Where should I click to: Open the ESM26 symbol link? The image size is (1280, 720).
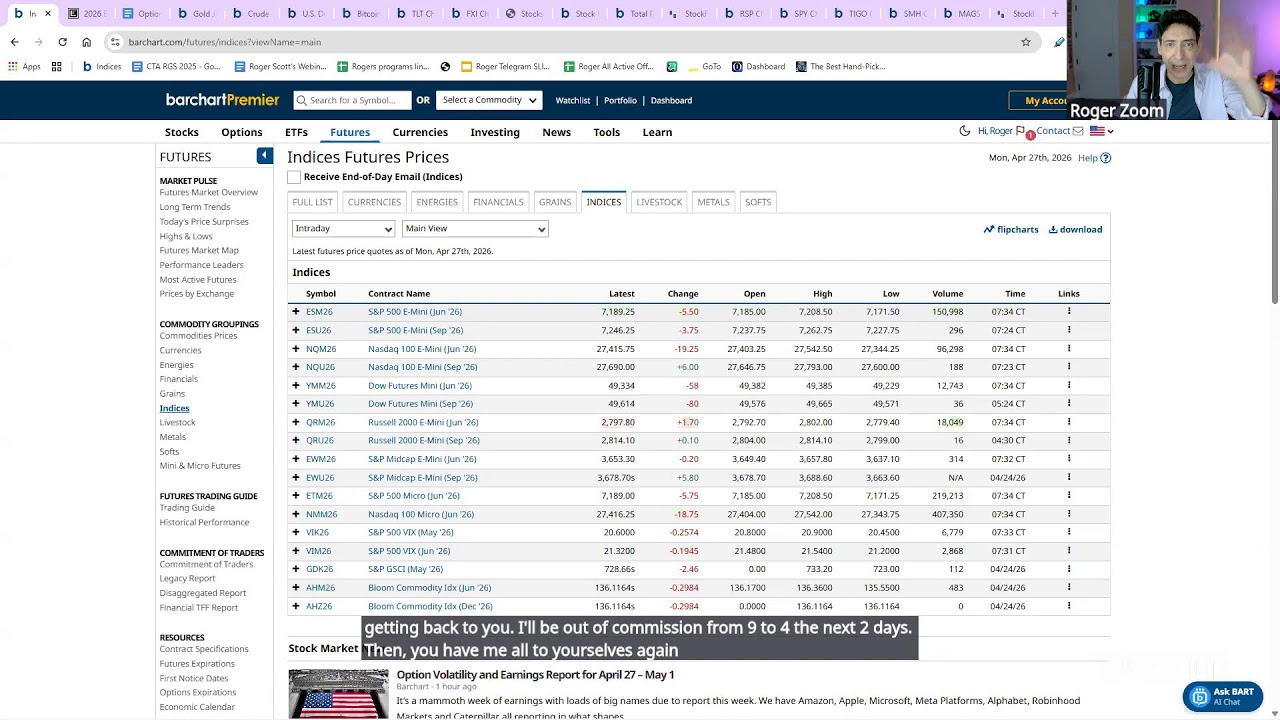point(319,312)
